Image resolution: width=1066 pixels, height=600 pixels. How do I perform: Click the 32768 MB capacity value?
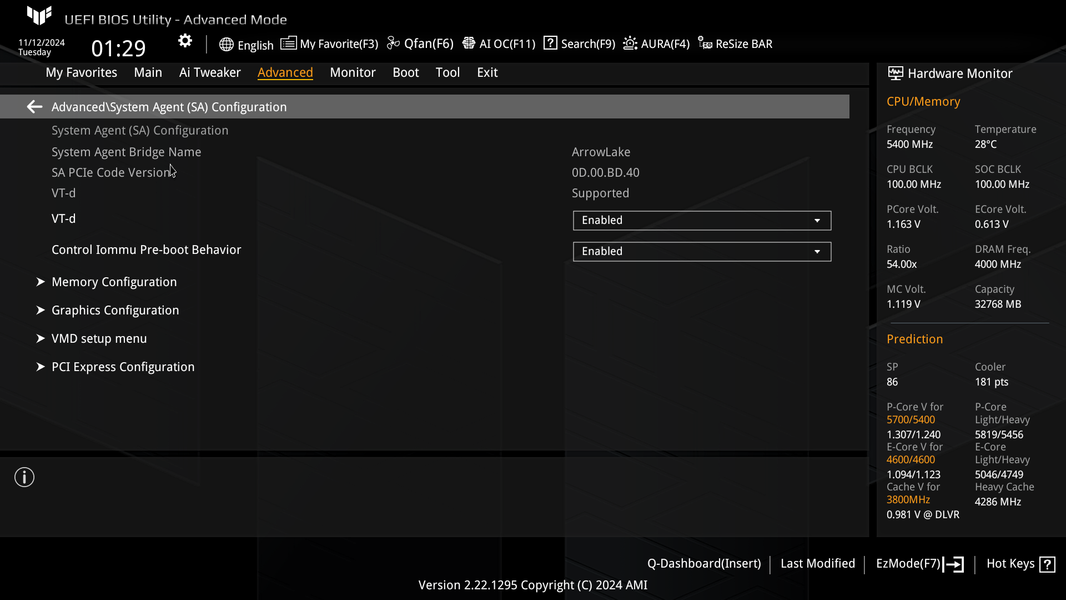[x=997, y=304]
